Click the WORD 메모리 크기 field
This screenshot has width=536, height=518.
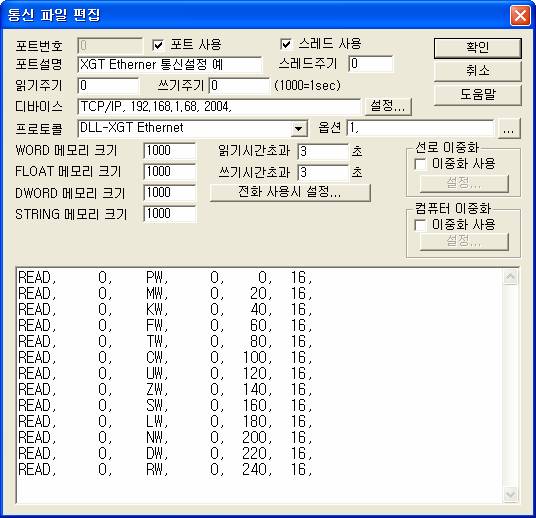pyautogui.click(x=170, y=151)
